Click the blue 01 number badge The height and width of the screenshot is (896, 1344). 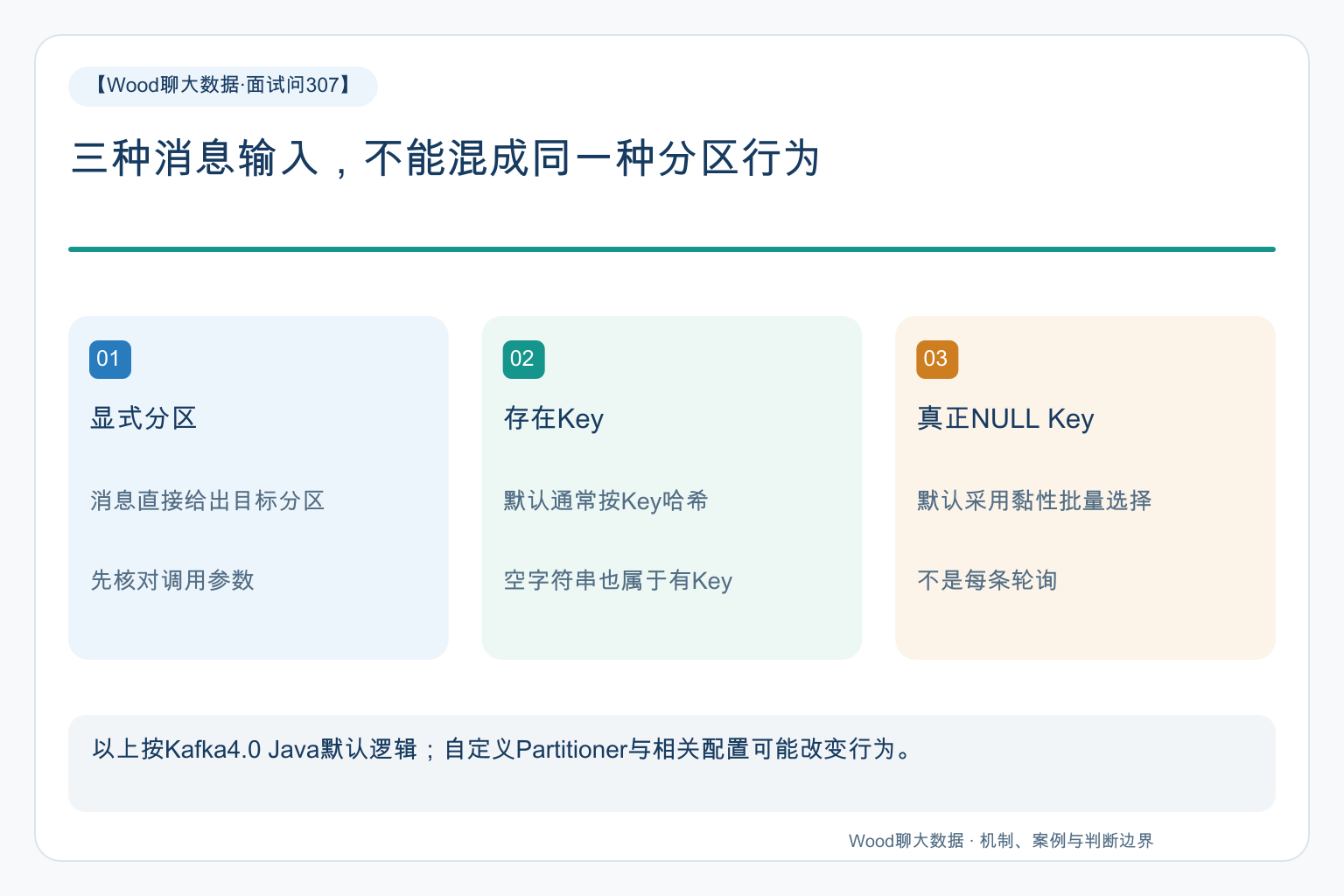click(x=110, y=359)
